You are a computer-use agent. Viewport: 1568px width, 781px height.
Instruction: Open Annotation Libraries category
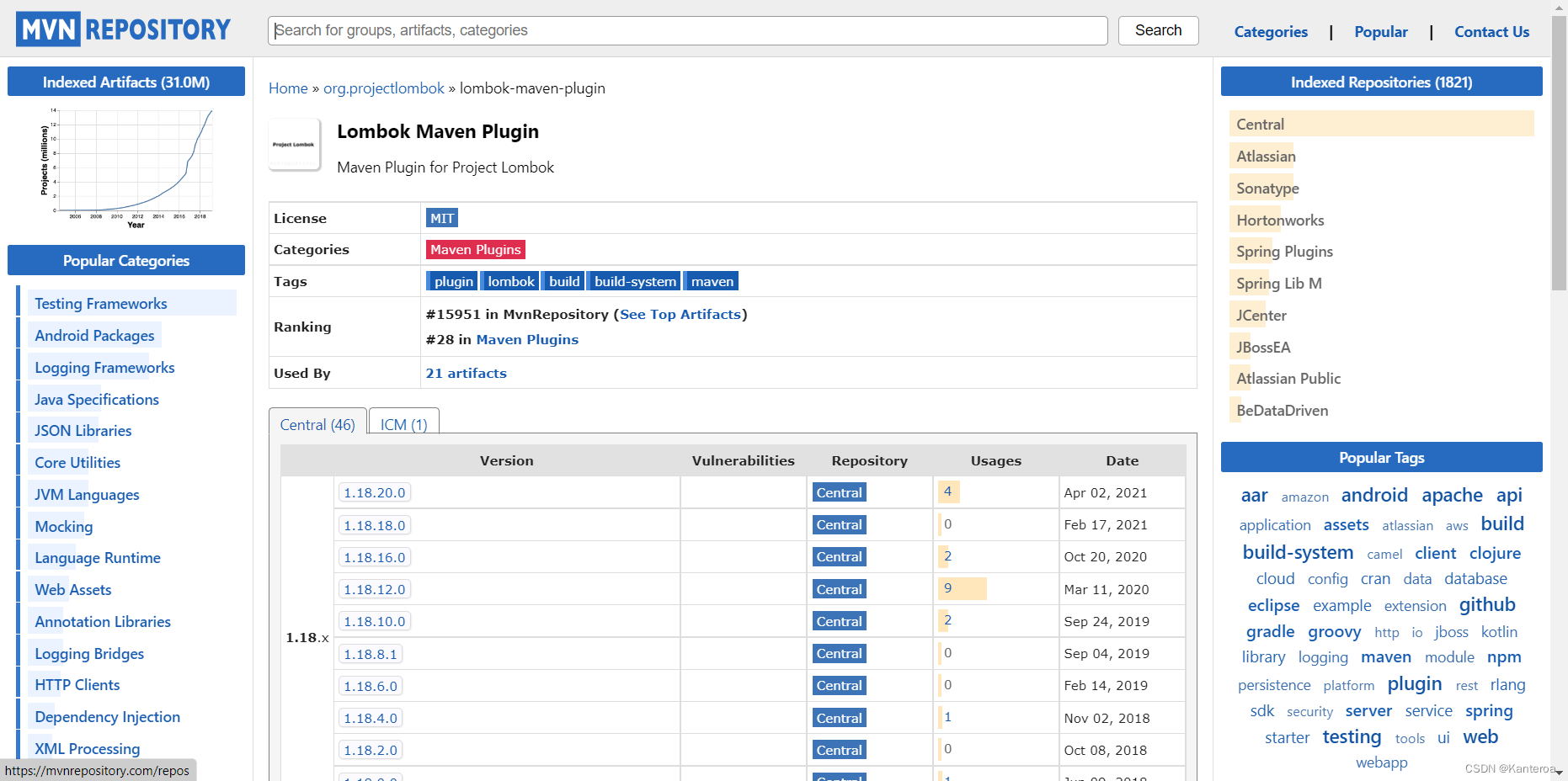(103, 622)
